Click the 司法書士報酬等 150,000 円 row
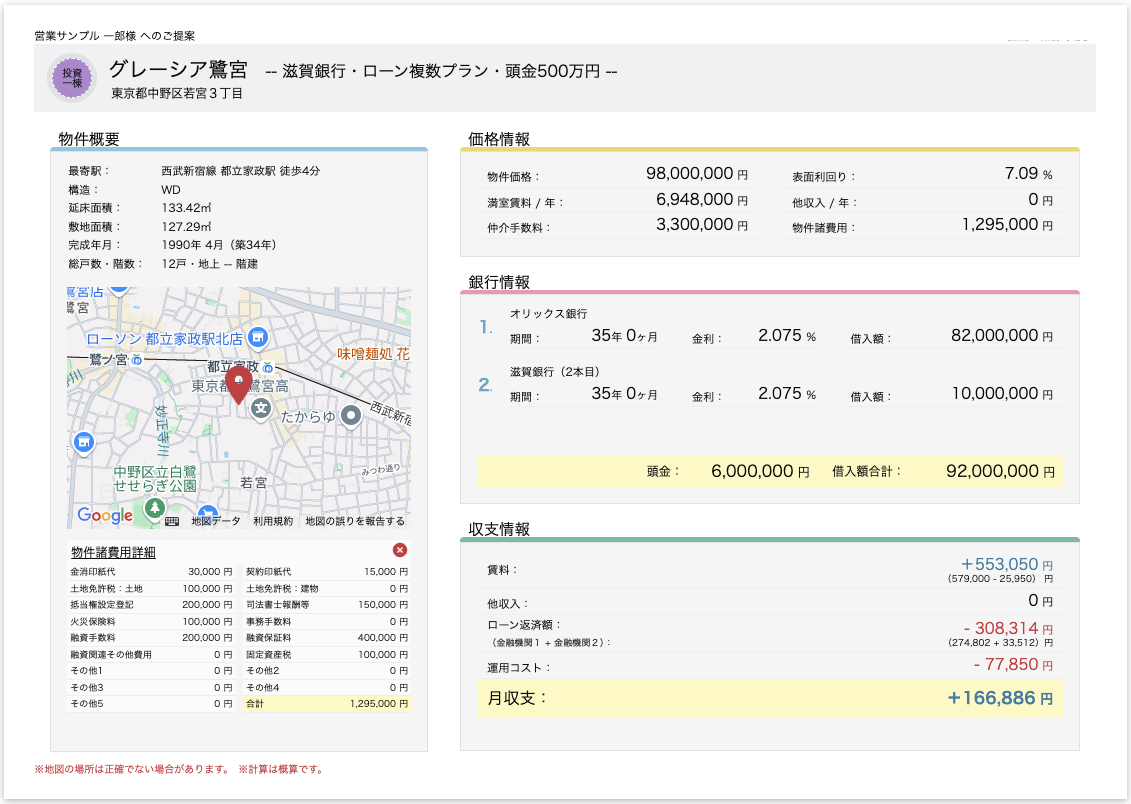Viewport: 1131px width, 804px height. 327,605
